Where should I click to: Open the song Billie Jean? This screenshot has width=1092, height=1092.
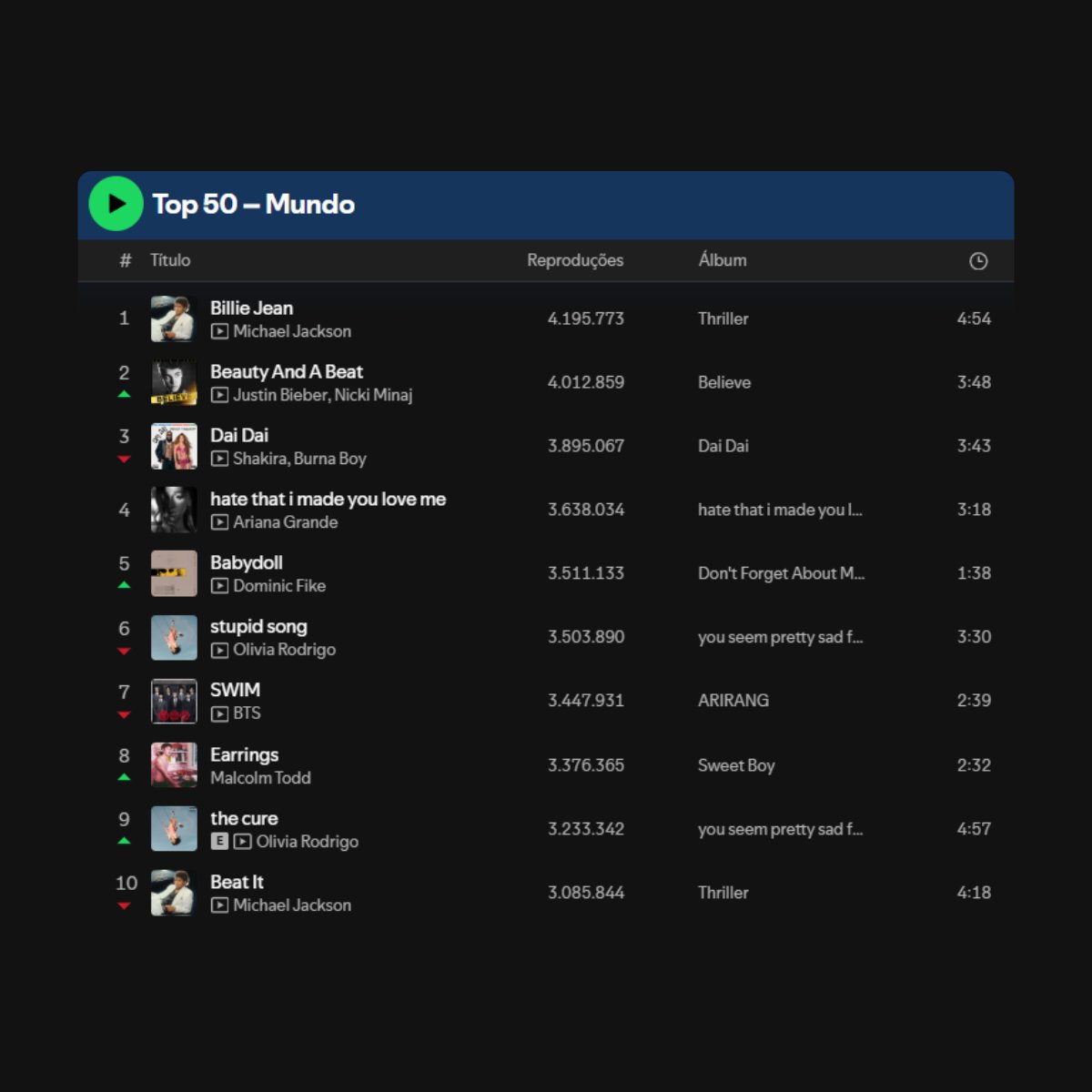[251, 308]
